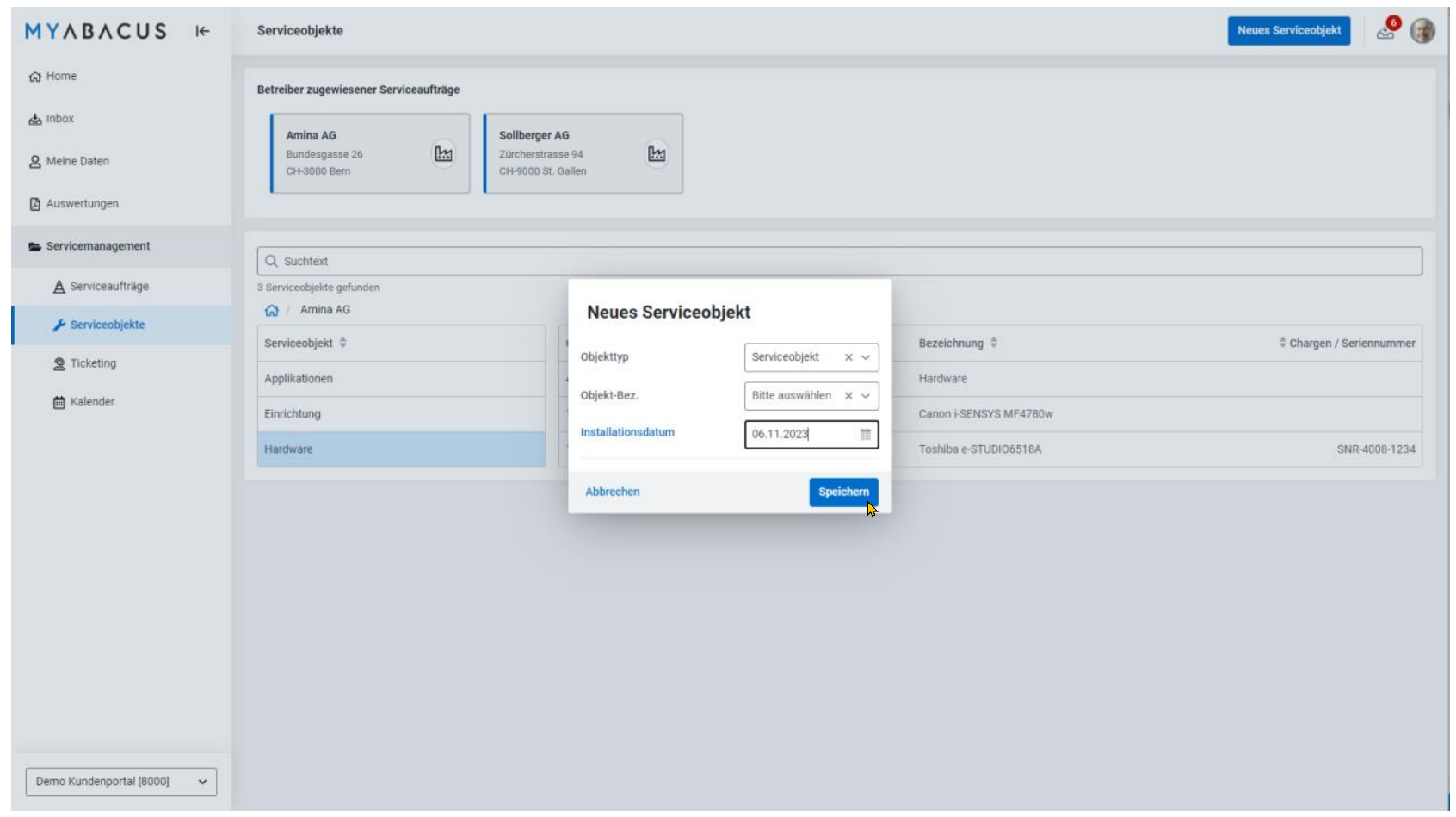This screenshot has width=1456, height=817.
Task: Open the user profile avatar
Action: (x=1422, y=30)
